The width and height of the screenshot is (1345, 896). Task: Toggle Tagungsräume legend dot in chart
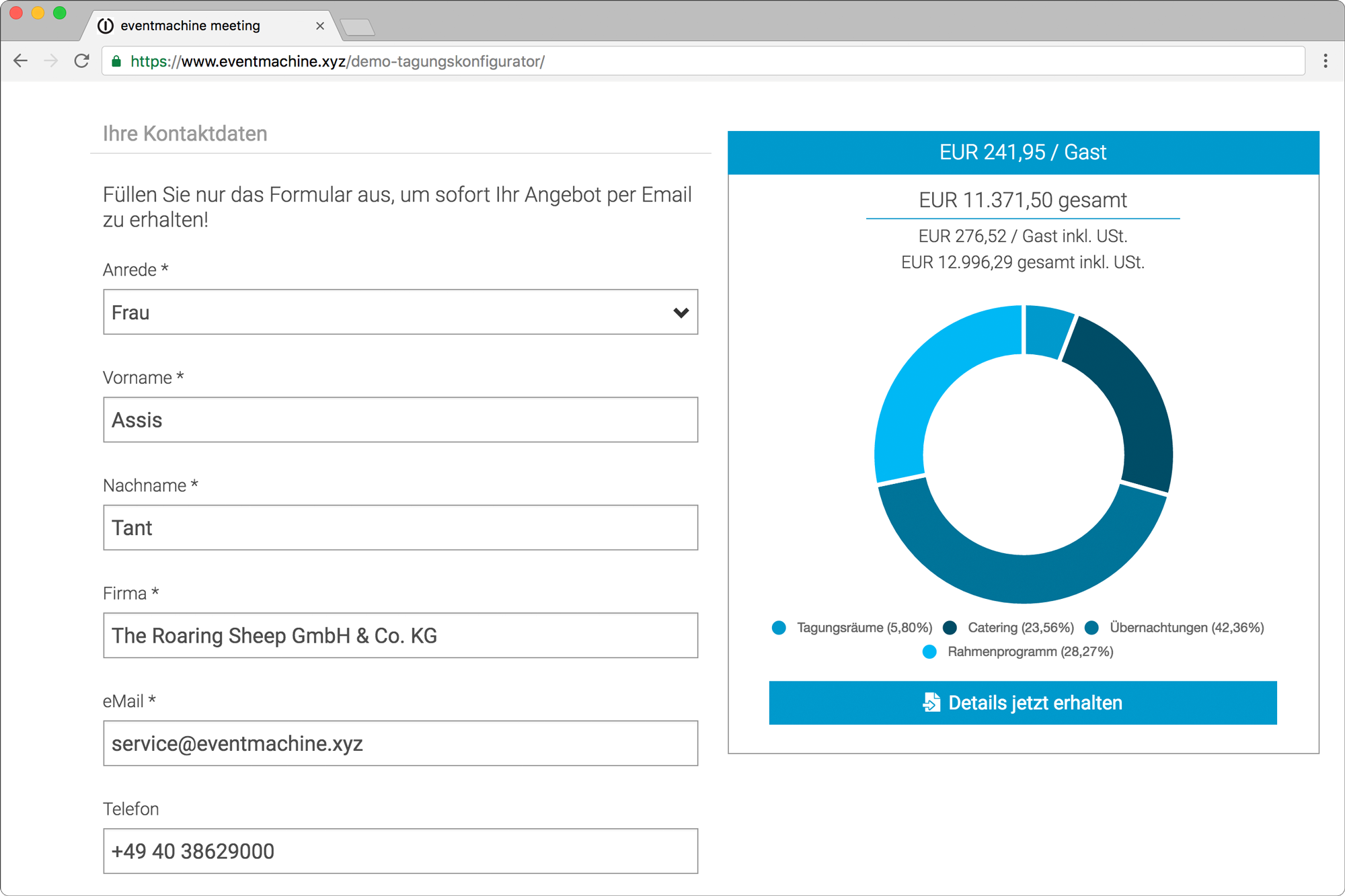779,628
